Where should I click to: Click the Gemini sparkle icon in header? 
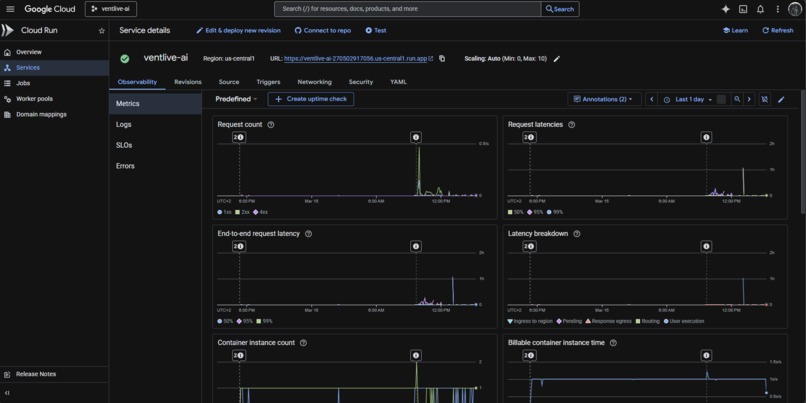click(726, 9)
